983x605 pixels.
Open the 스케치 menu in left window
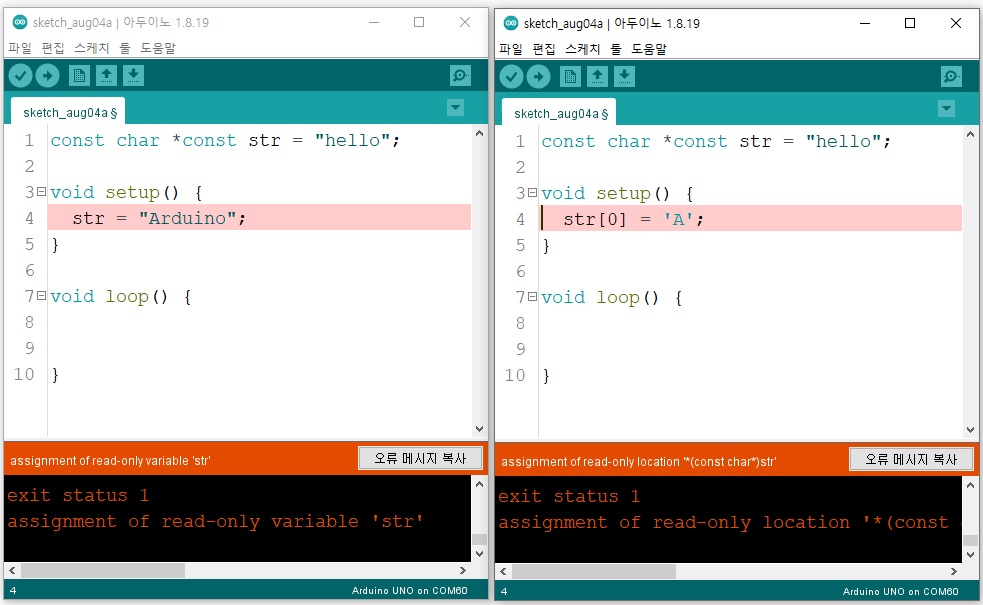point(92,48)
